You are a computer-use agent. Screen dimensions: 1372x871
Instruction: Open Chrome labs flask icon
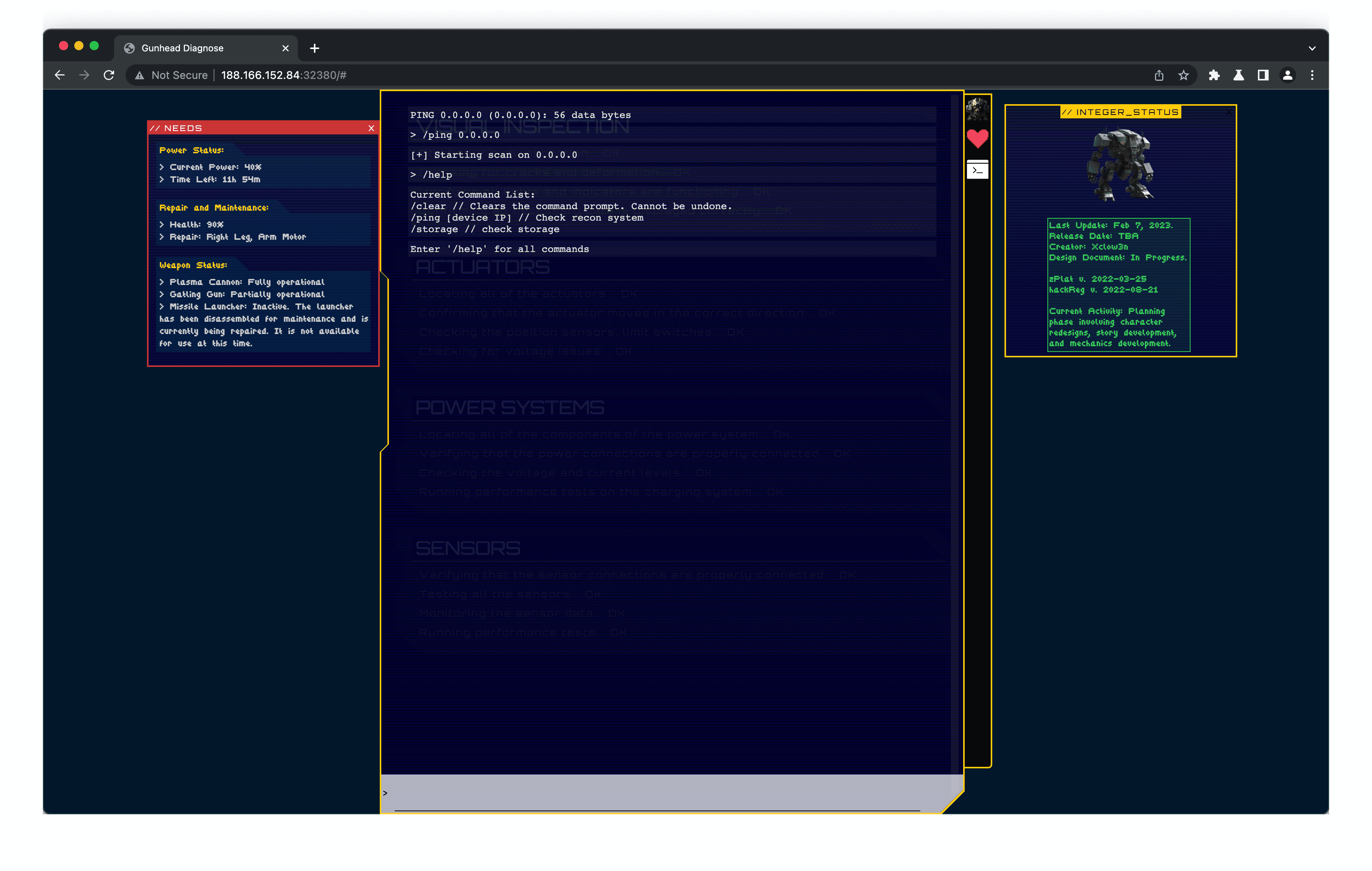click(1239, 75)
